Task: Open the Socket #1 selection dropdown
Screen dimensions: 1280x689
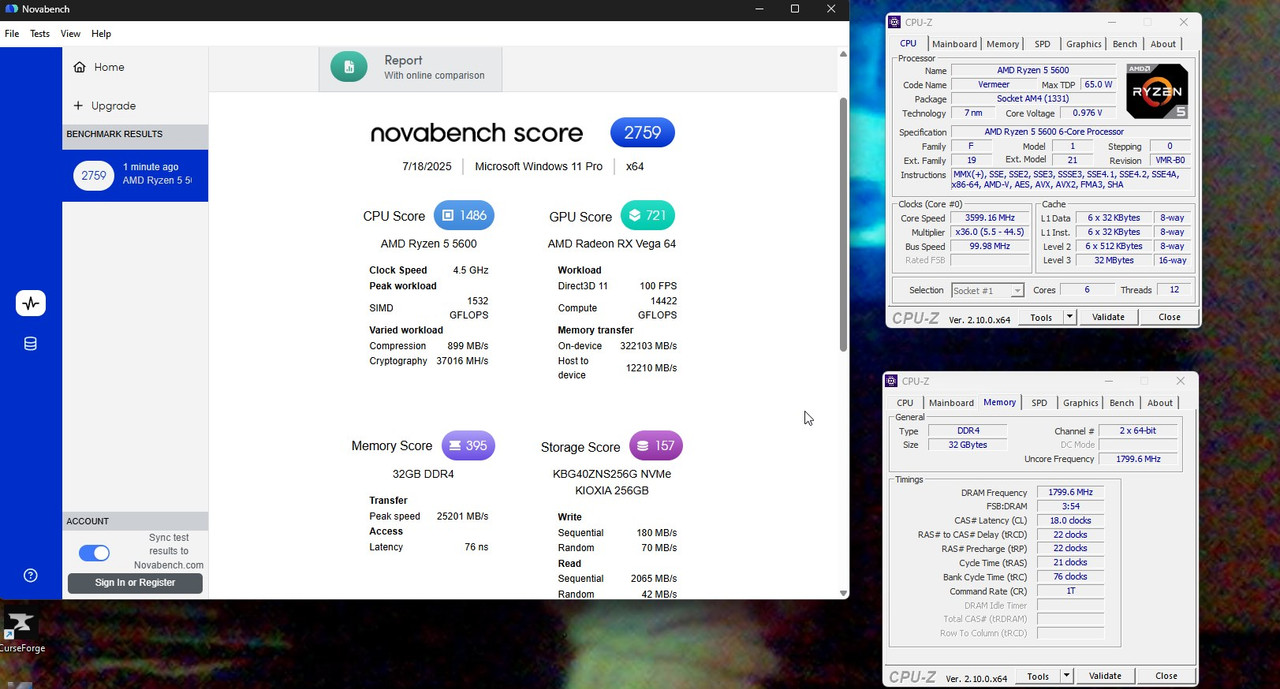Action: point(987,290)
